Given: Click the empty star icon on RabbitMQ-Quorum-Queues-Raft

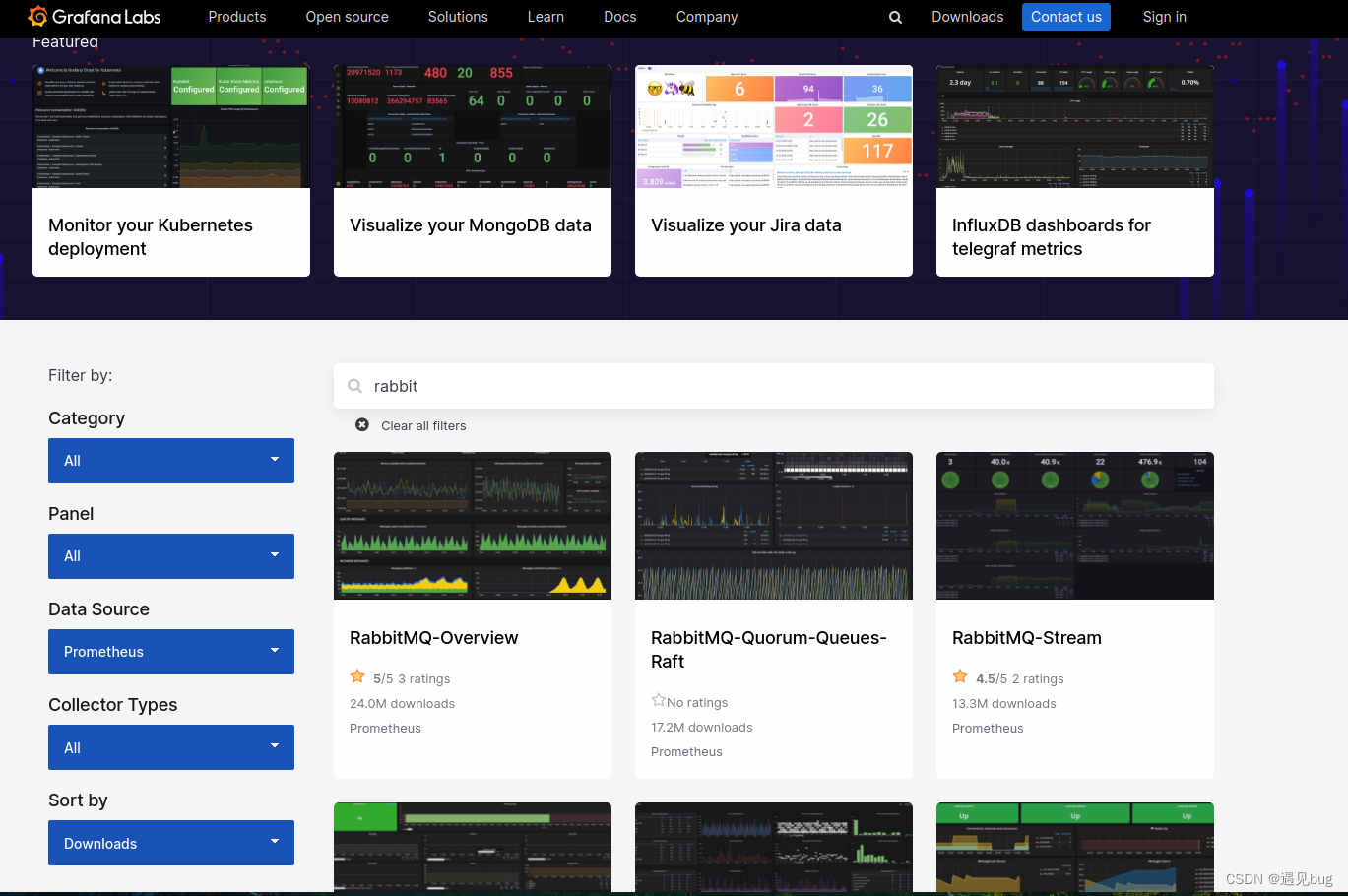Looking at the screenshot, I should [x=659, y=701].
